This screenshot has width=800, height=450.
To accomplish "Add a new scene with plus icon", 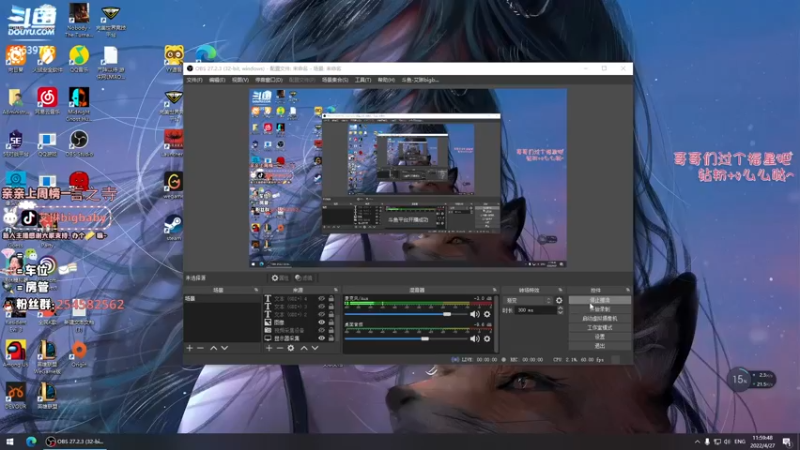I will pyautogui.click(x=189, y=348).
